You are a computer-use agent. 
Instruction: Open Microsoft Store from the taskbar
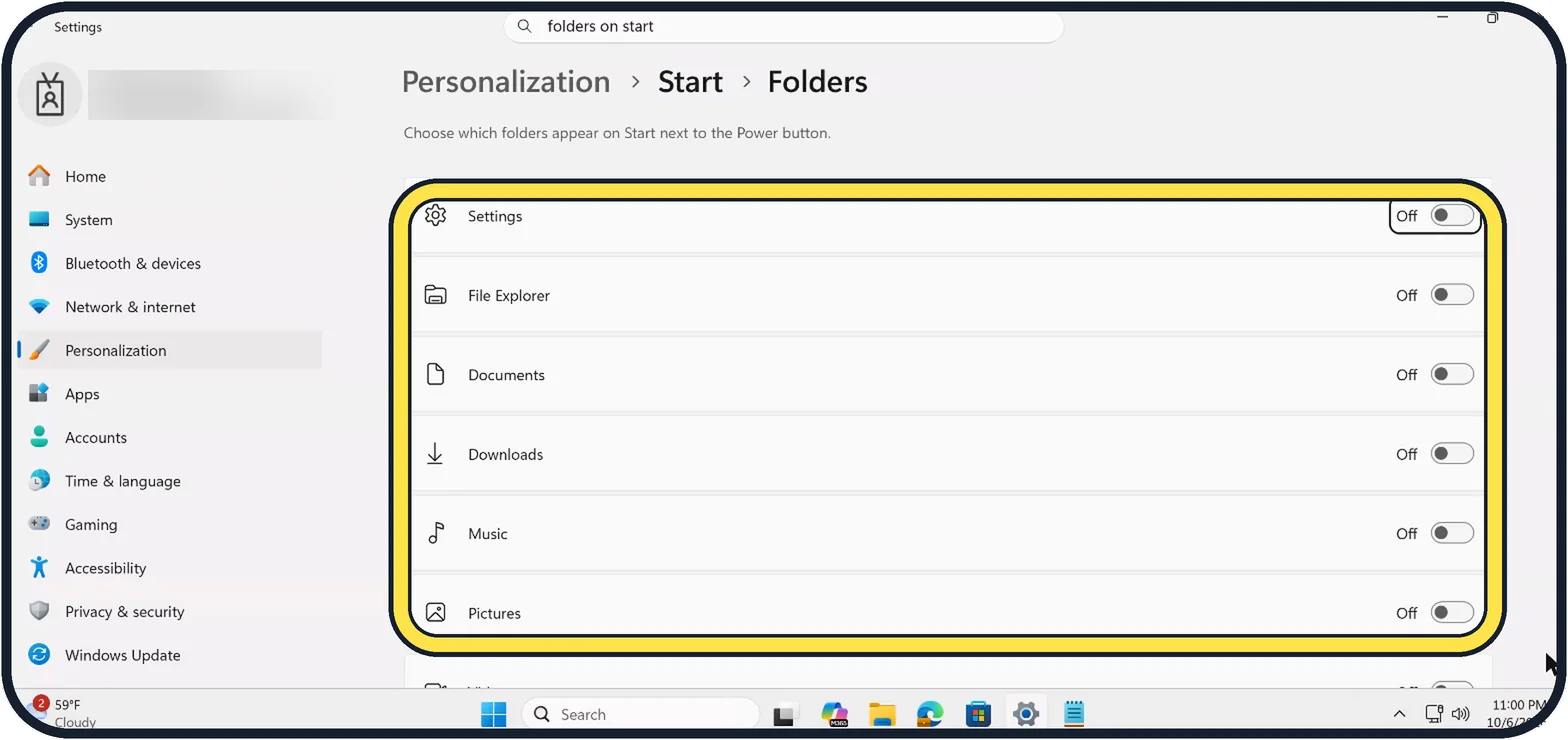tap(978, 715)
